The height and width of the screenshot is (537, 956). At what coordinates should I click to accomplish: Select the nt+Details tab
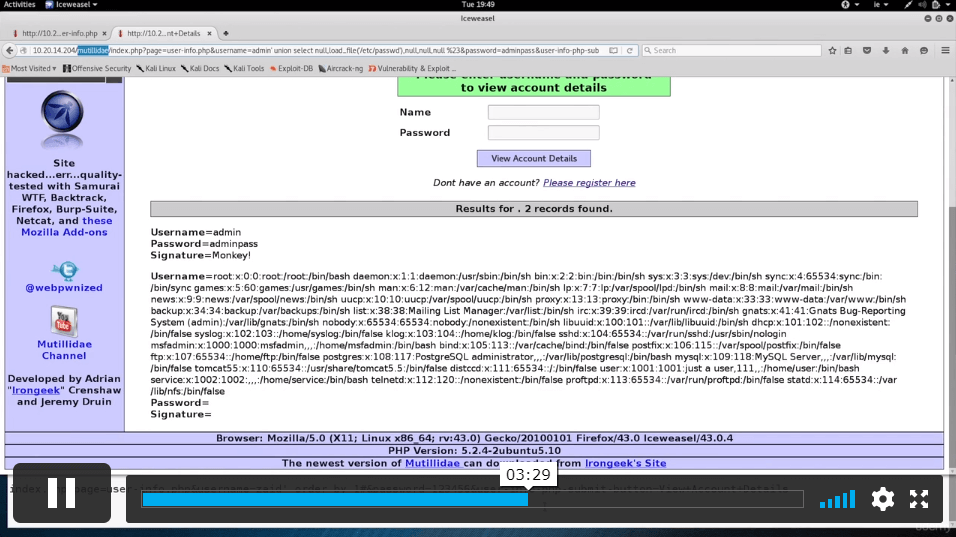click(163, 34)
